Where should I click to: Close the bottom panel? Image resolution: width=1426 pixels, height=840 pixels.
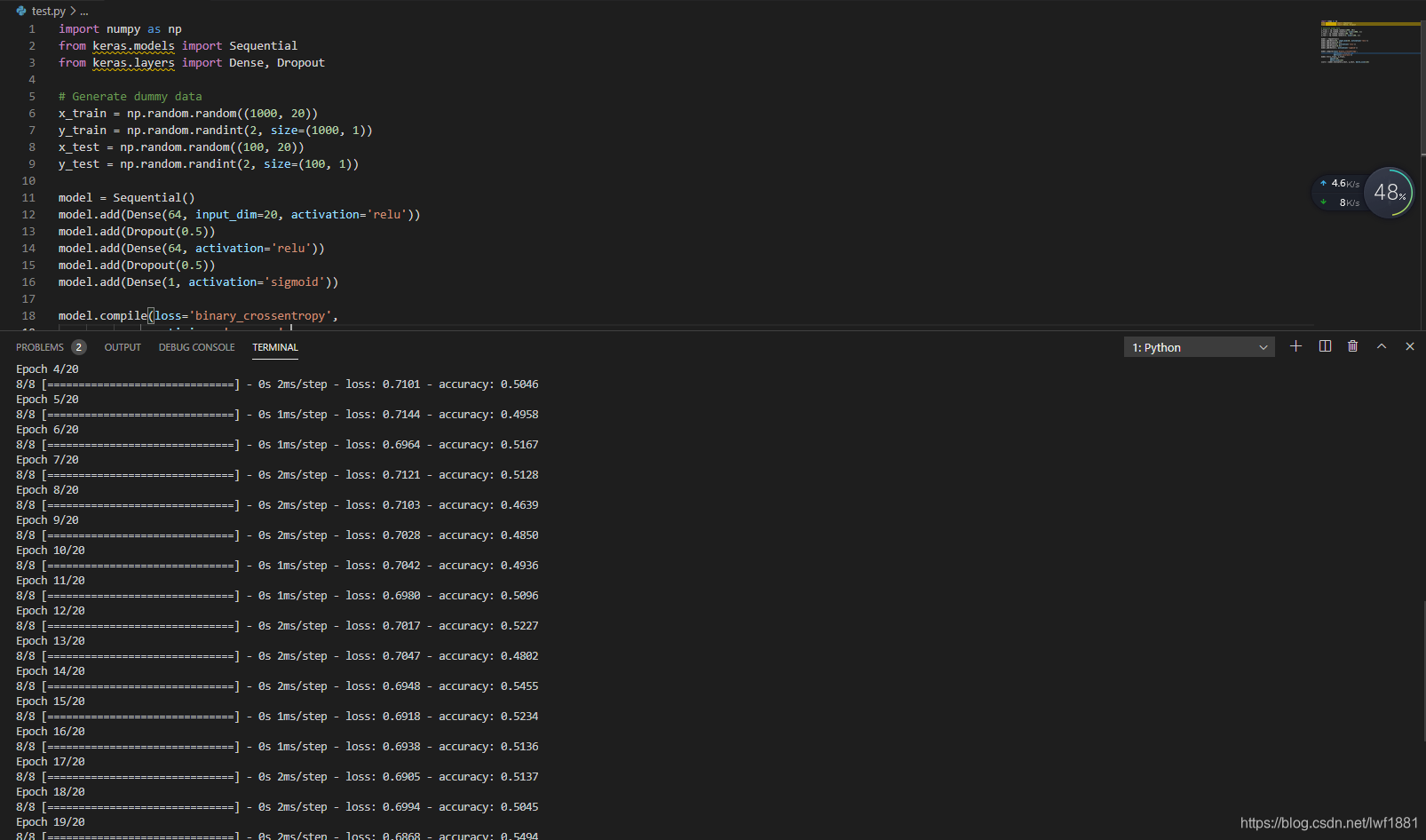click(1410, 346)
